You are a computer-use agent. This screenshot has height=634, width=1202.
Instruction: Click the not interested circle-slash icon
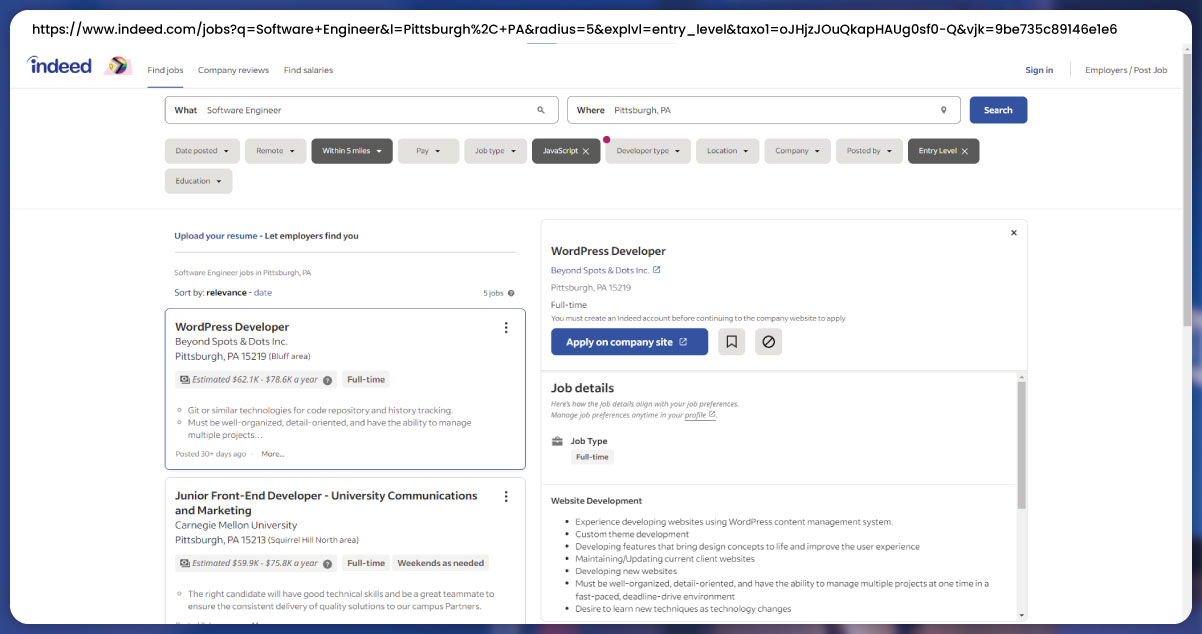click(x=768, y=342)
